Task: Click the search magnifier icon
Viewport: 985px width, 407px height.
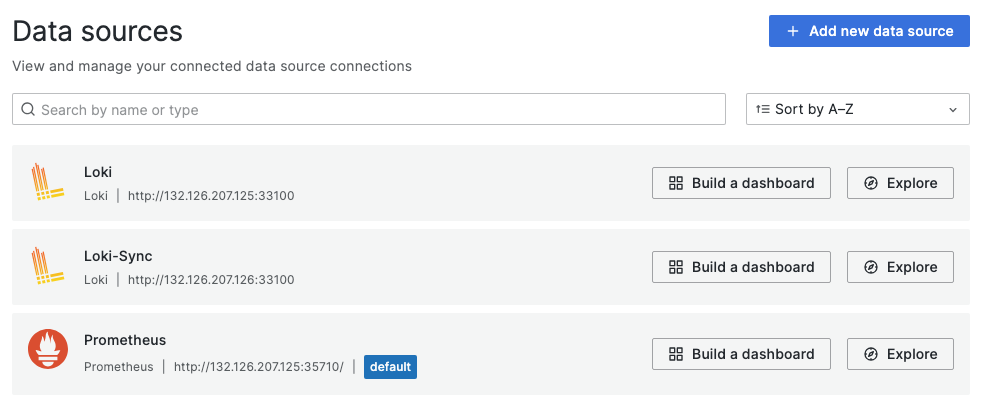Action: (x=28, y=110)
